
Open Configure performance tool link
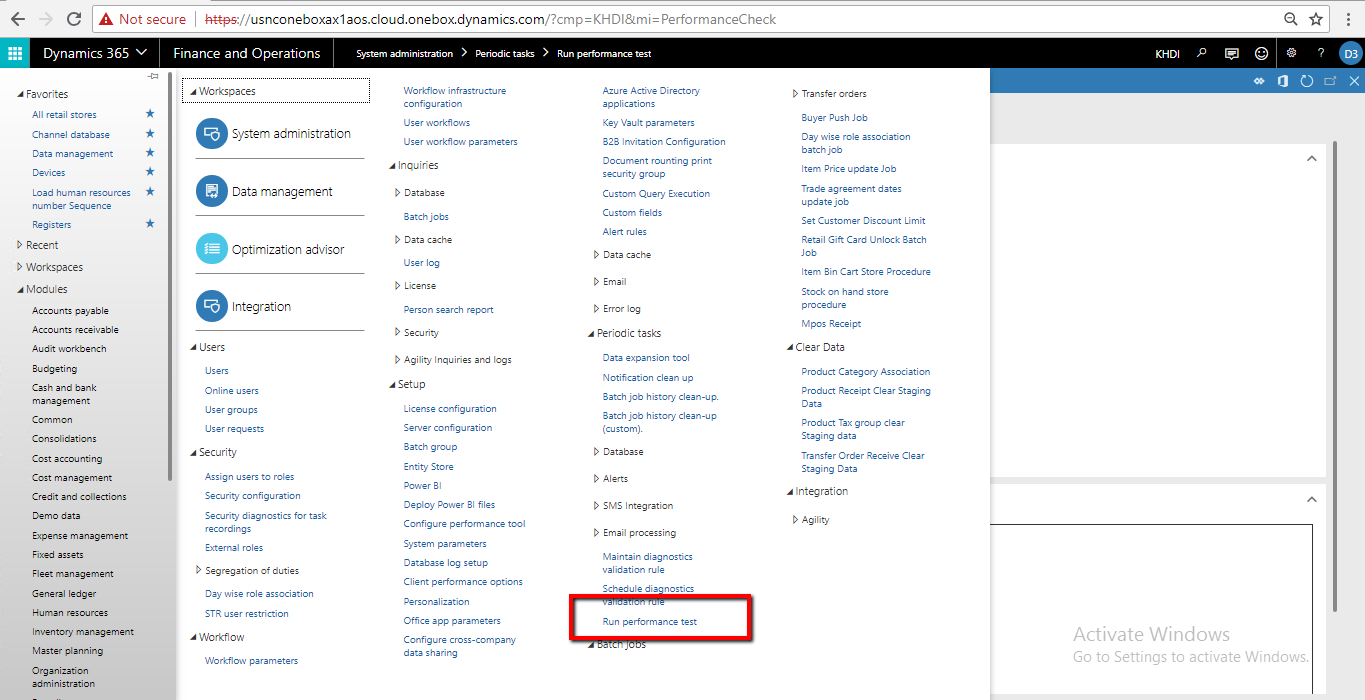[464, 524]
